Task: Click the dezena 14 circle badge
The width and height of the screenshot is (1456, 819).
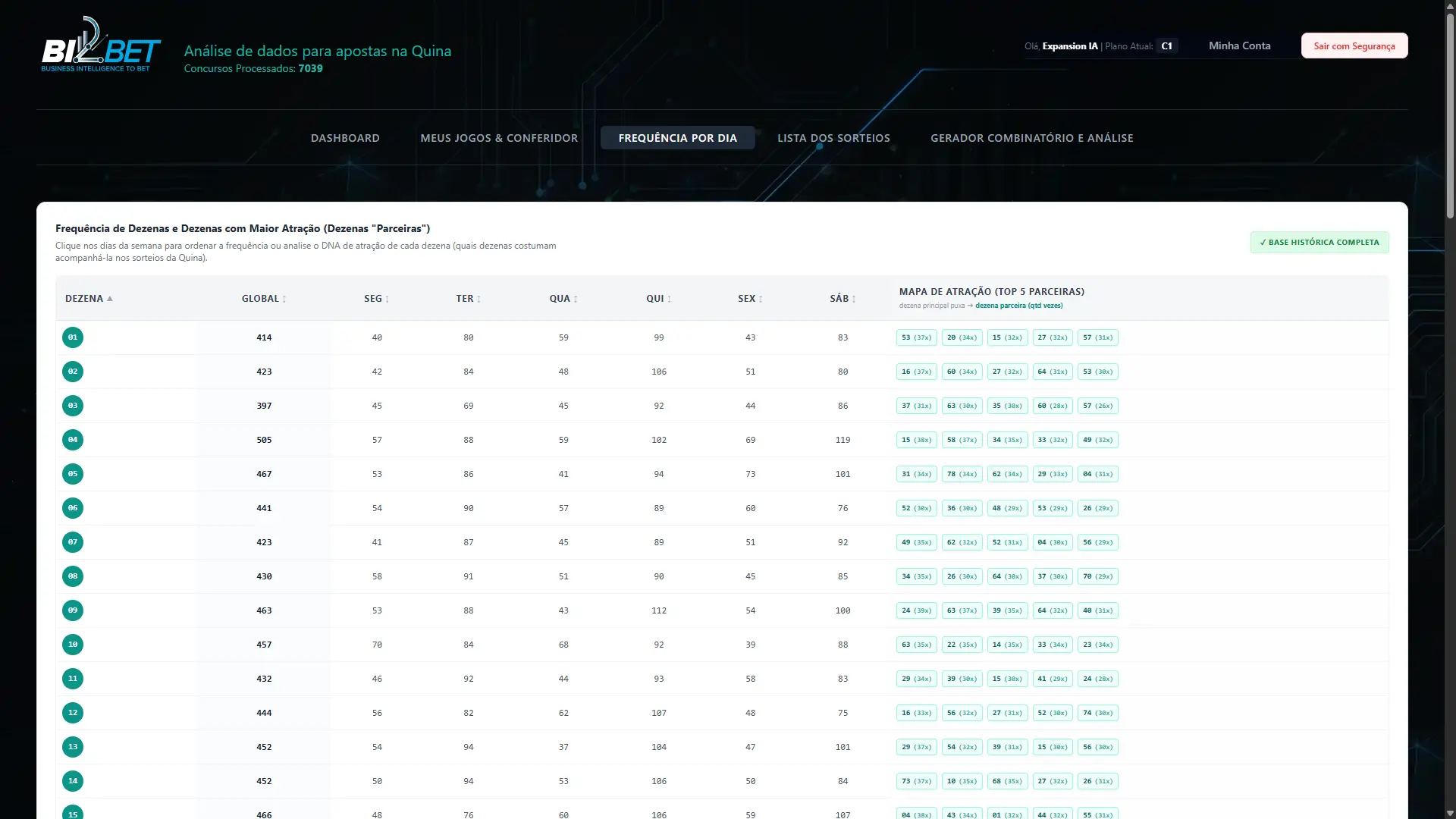Action: point(73,781)
